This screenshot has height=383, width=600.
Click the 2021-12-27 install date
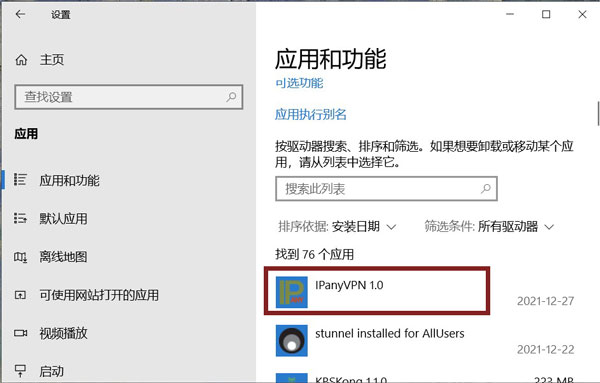(545, 301)
